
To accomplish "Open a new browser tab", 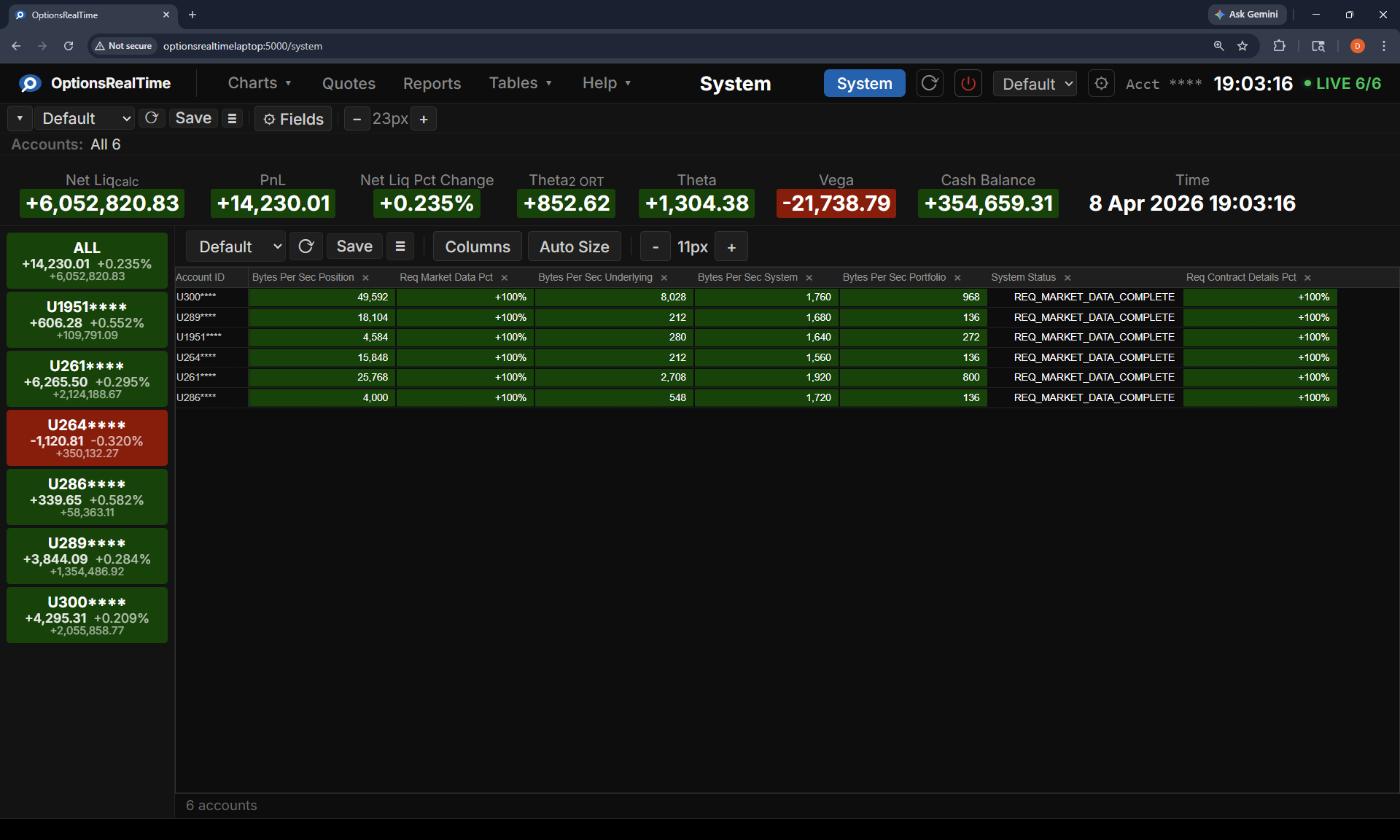I will point(192,15).
